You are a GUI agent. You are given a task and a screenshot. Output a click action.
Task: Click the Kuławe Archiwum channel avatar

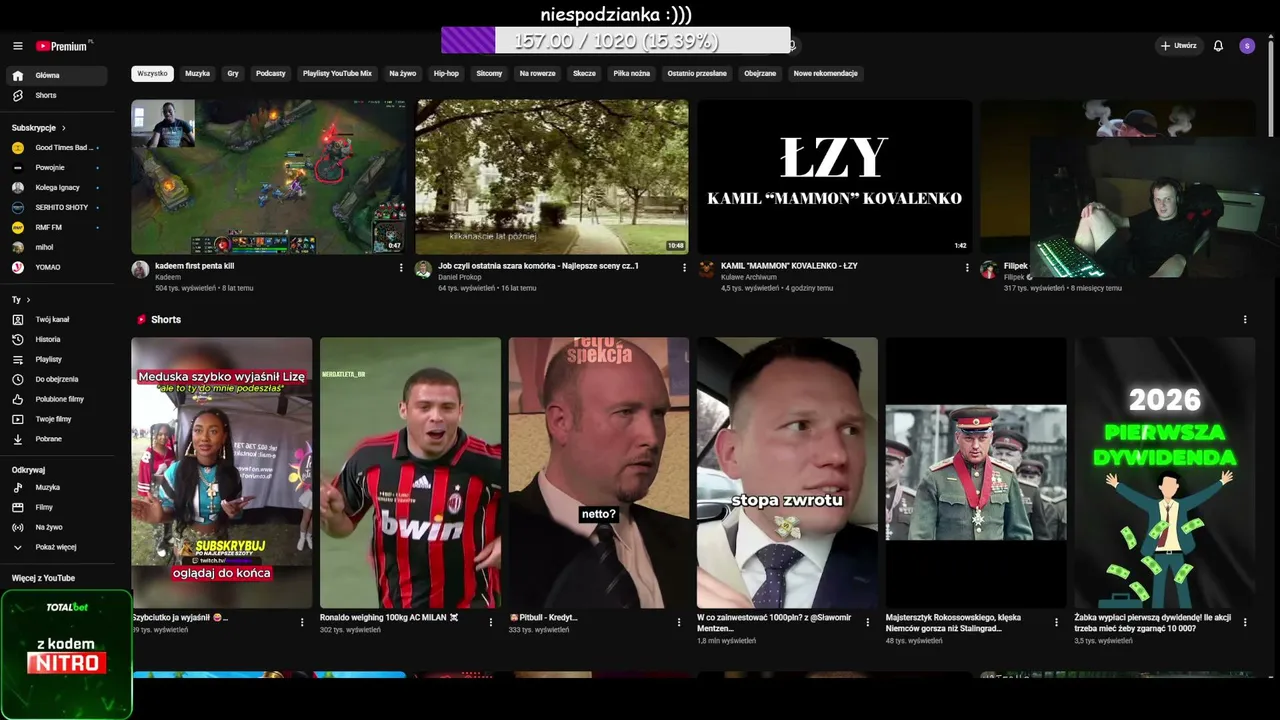click(706, 270)
